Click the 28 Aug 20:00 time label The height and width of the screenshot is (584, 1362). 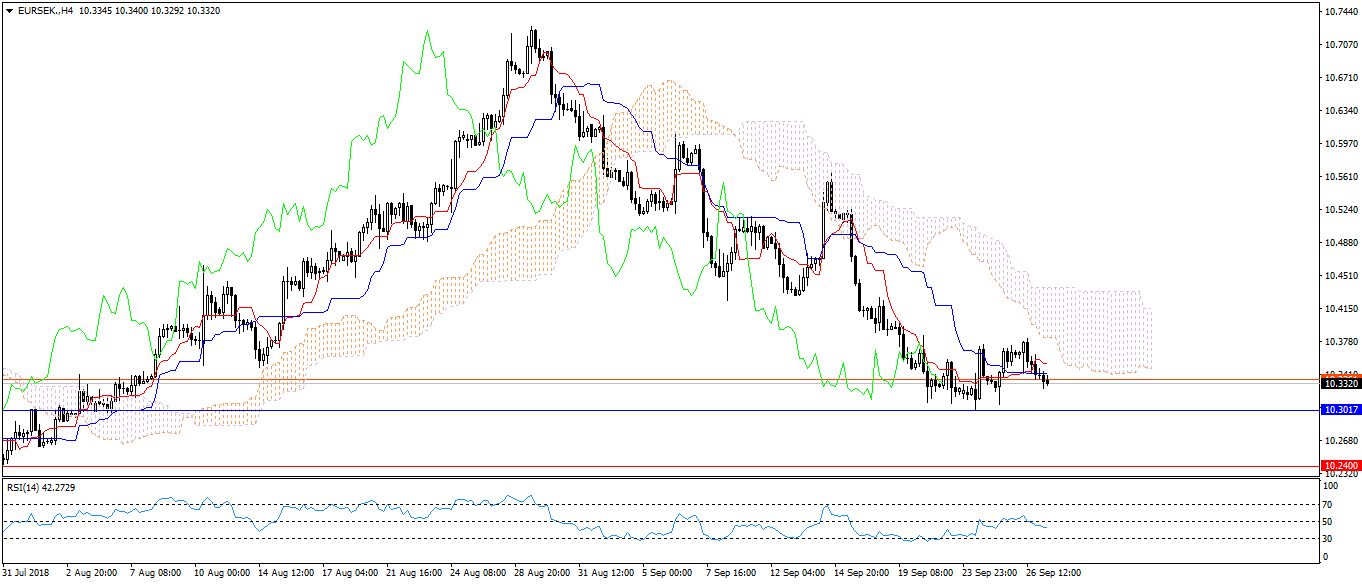[x=544, y=574]
